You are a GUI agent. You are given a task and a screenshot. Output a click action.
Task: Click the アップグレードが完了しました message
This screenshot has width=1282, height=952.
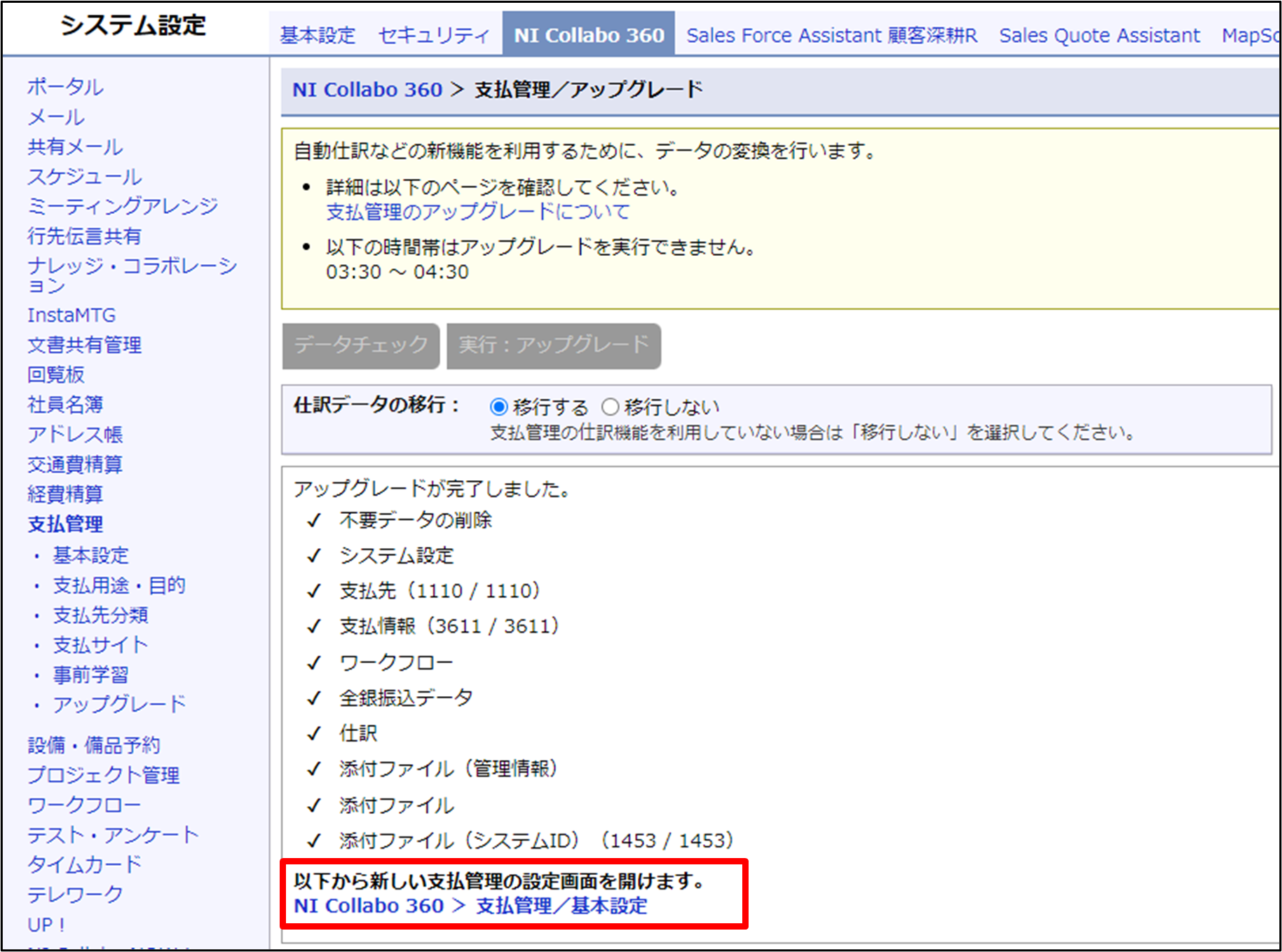[432, 489]
